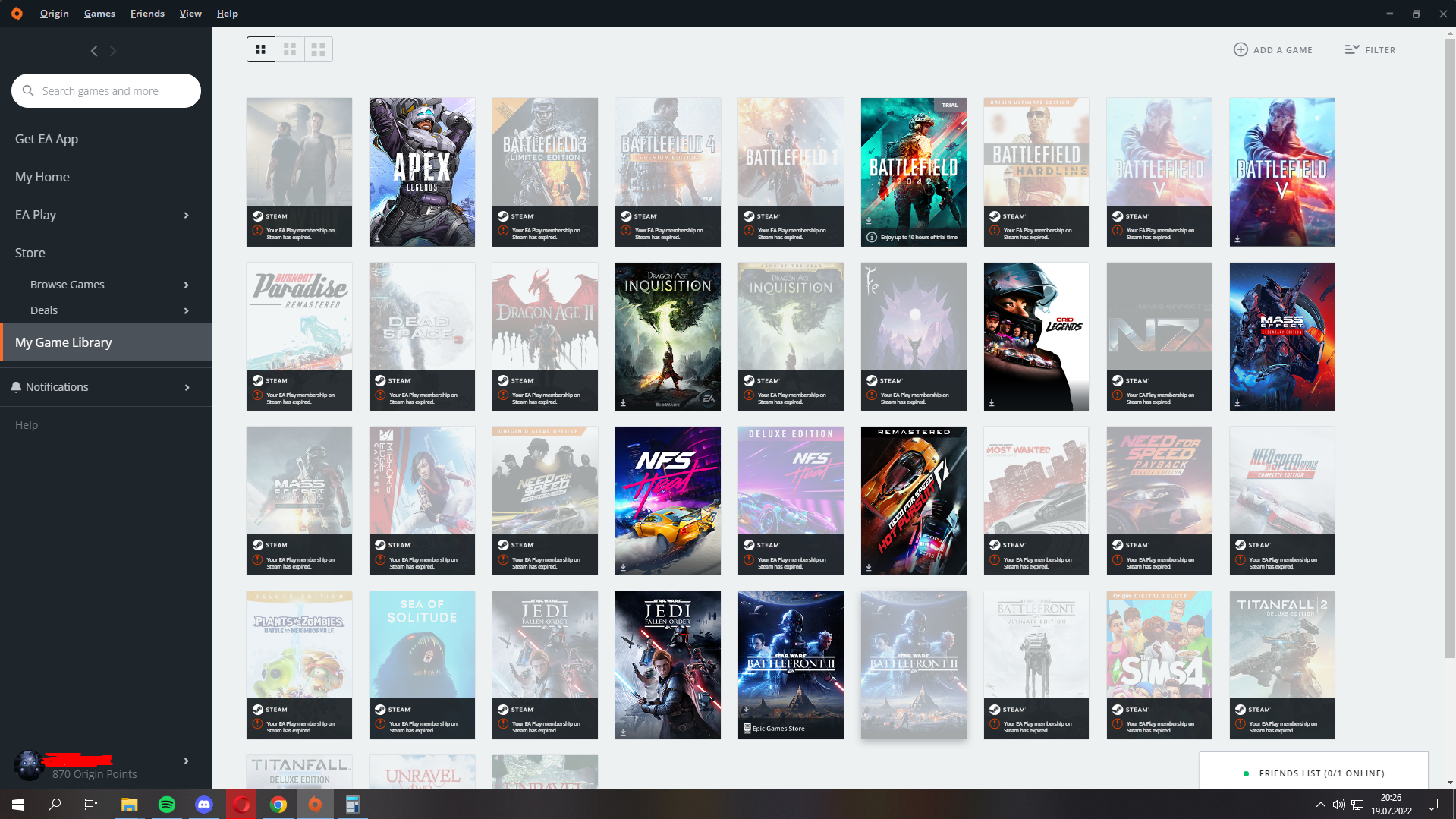Click the FILTER label text
The height and width of the screenshot is (819, 1456).
[1380, 50]
